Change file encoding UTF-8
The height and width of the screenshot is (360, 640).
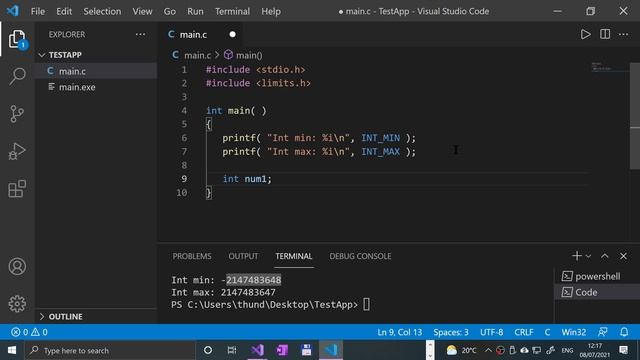491,332
